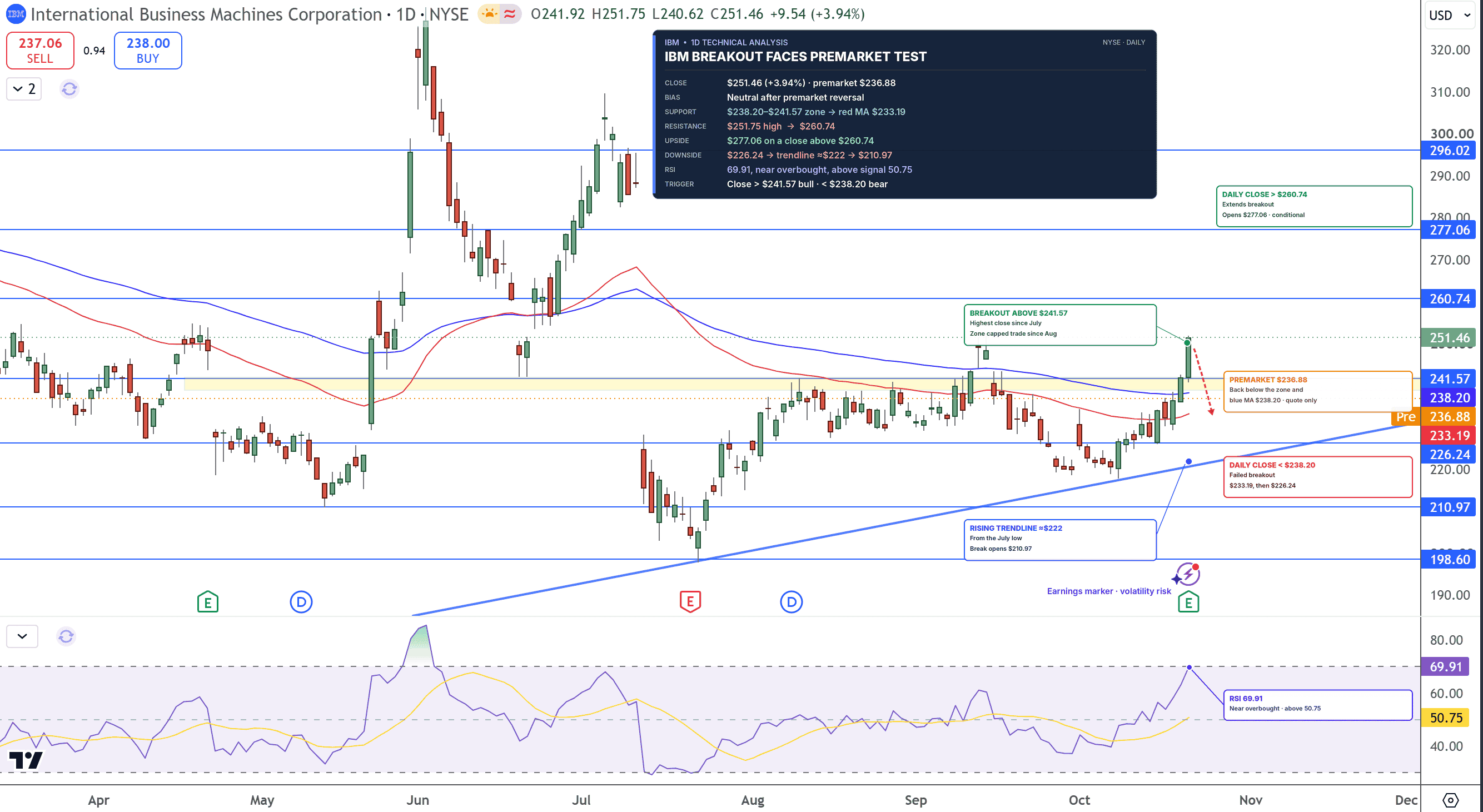1483x812 pixels.
Task: Click the orange Pre 236.88 premarket label
Action: tap(1434, 417)
